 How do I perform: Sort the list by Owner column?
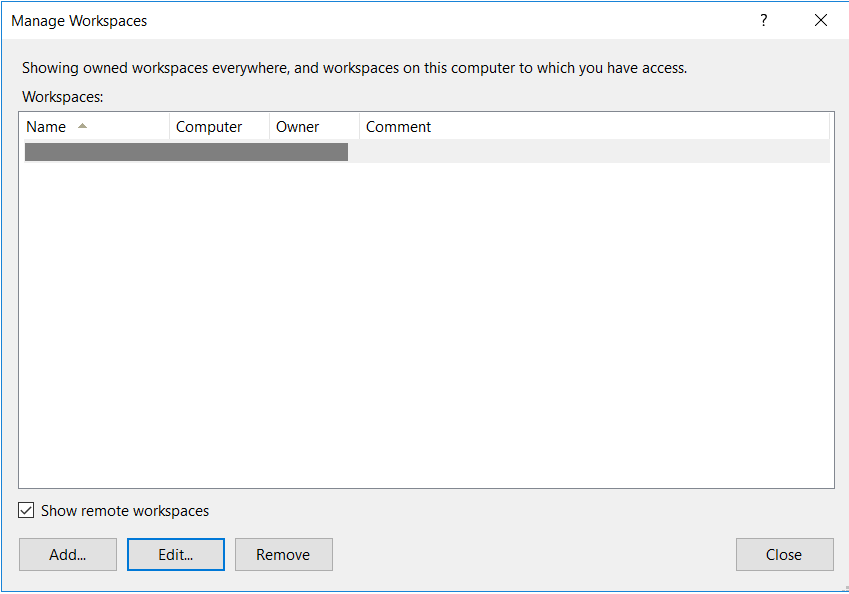pyautogui.click(x=298, y=127)
